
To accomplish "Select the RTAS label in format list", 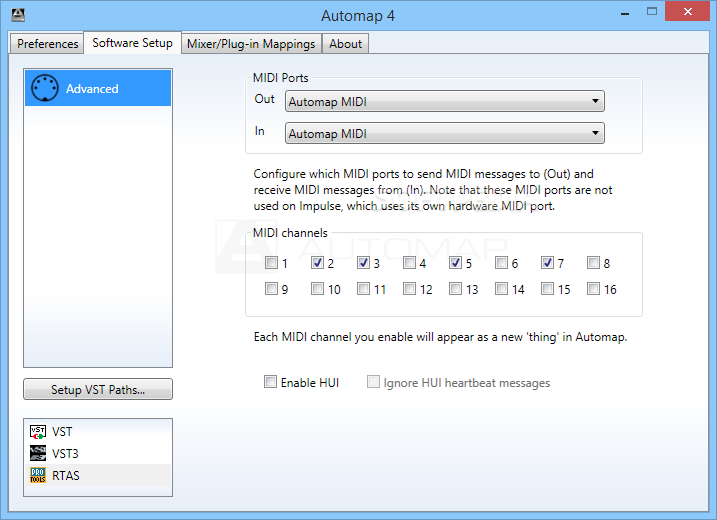I will tap(66, 476).
